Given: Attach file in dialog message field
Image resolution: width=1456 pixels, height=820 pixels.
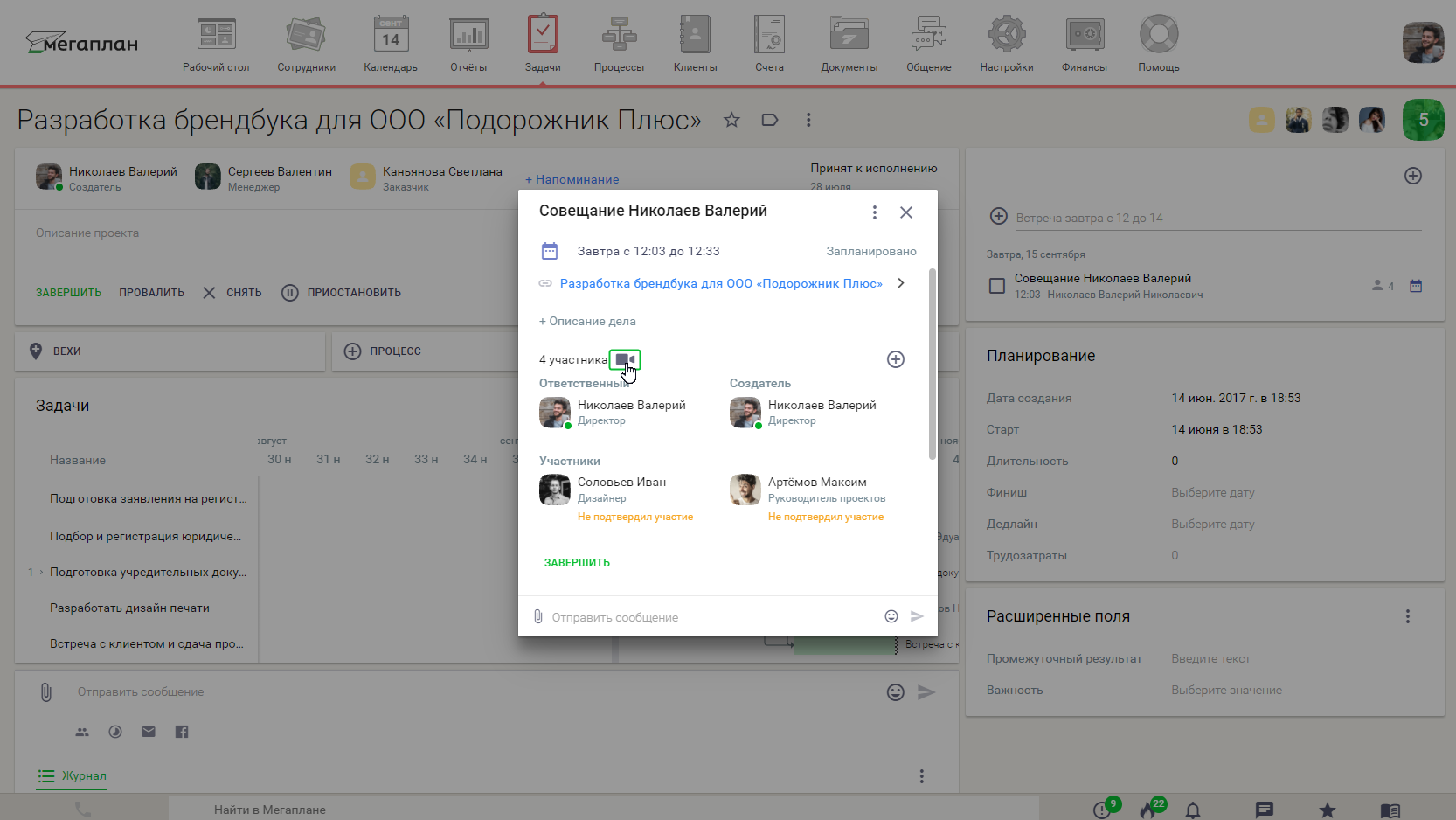Looking at the screenshot, I should [x=538, y=616].
